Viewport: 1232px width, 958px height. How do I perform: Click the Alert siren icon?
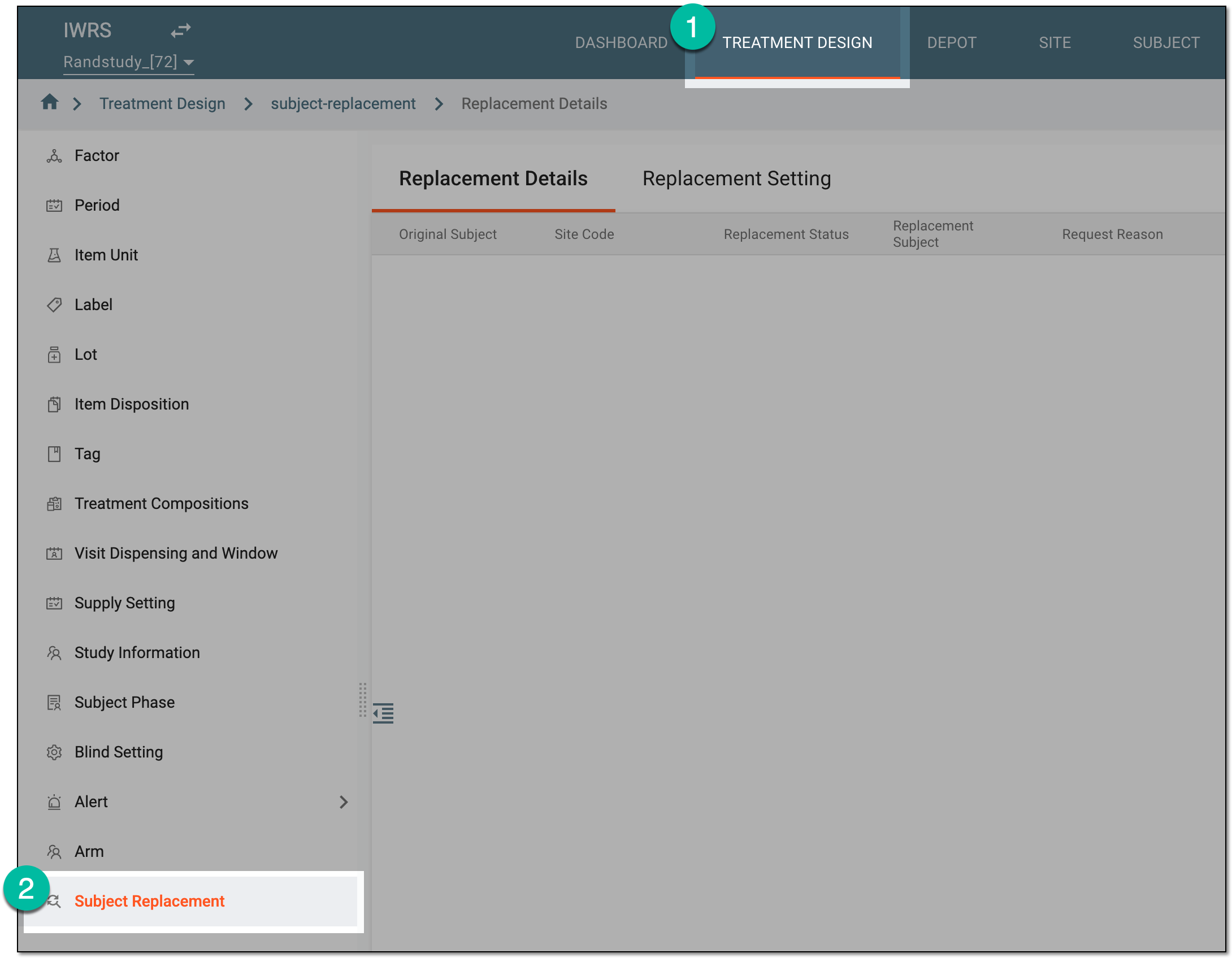point(54,802)
